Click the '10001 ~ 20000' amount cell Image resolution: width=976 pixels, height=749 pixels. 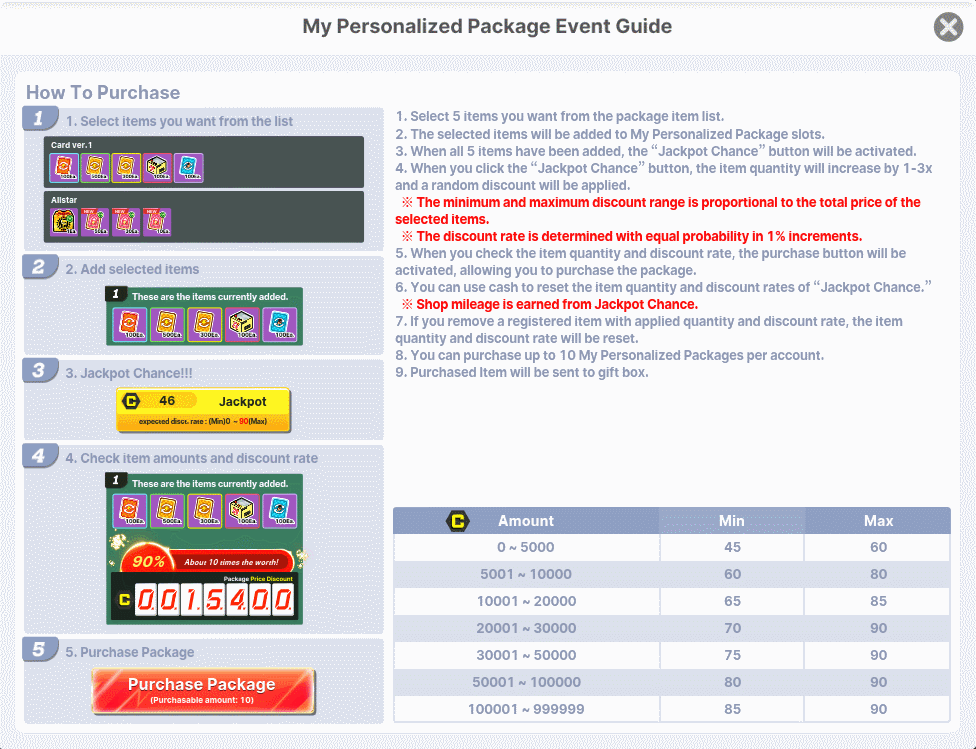point(526,601)
